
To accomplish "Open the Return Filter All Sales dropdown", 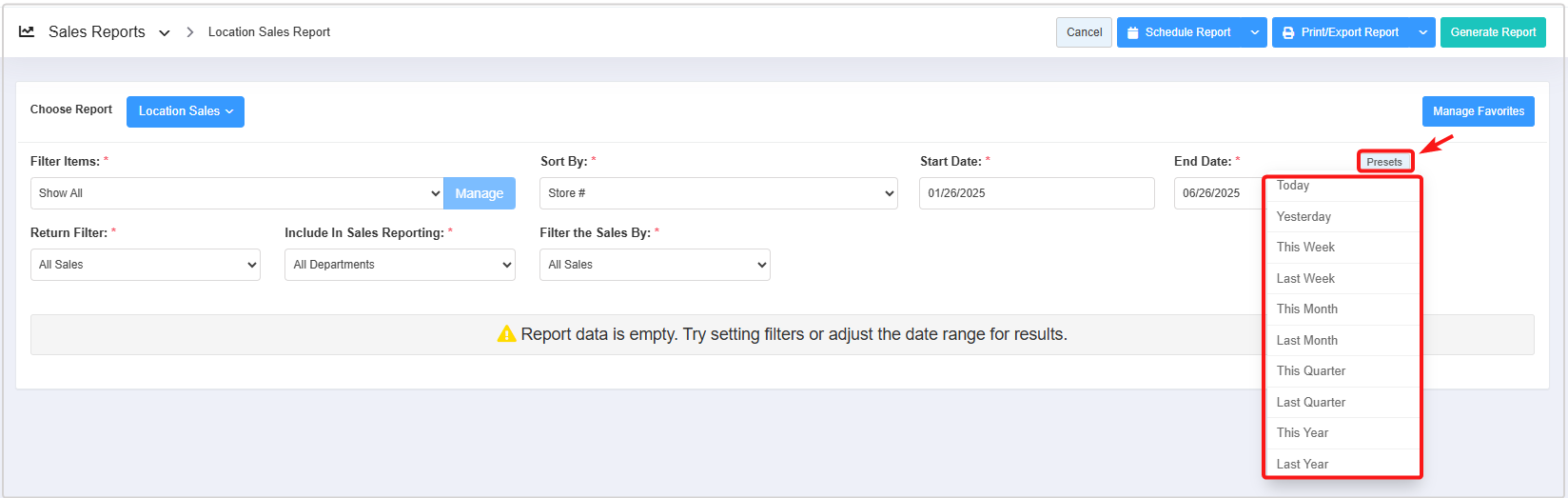I will pyautogui.click(x=146, y=265).
